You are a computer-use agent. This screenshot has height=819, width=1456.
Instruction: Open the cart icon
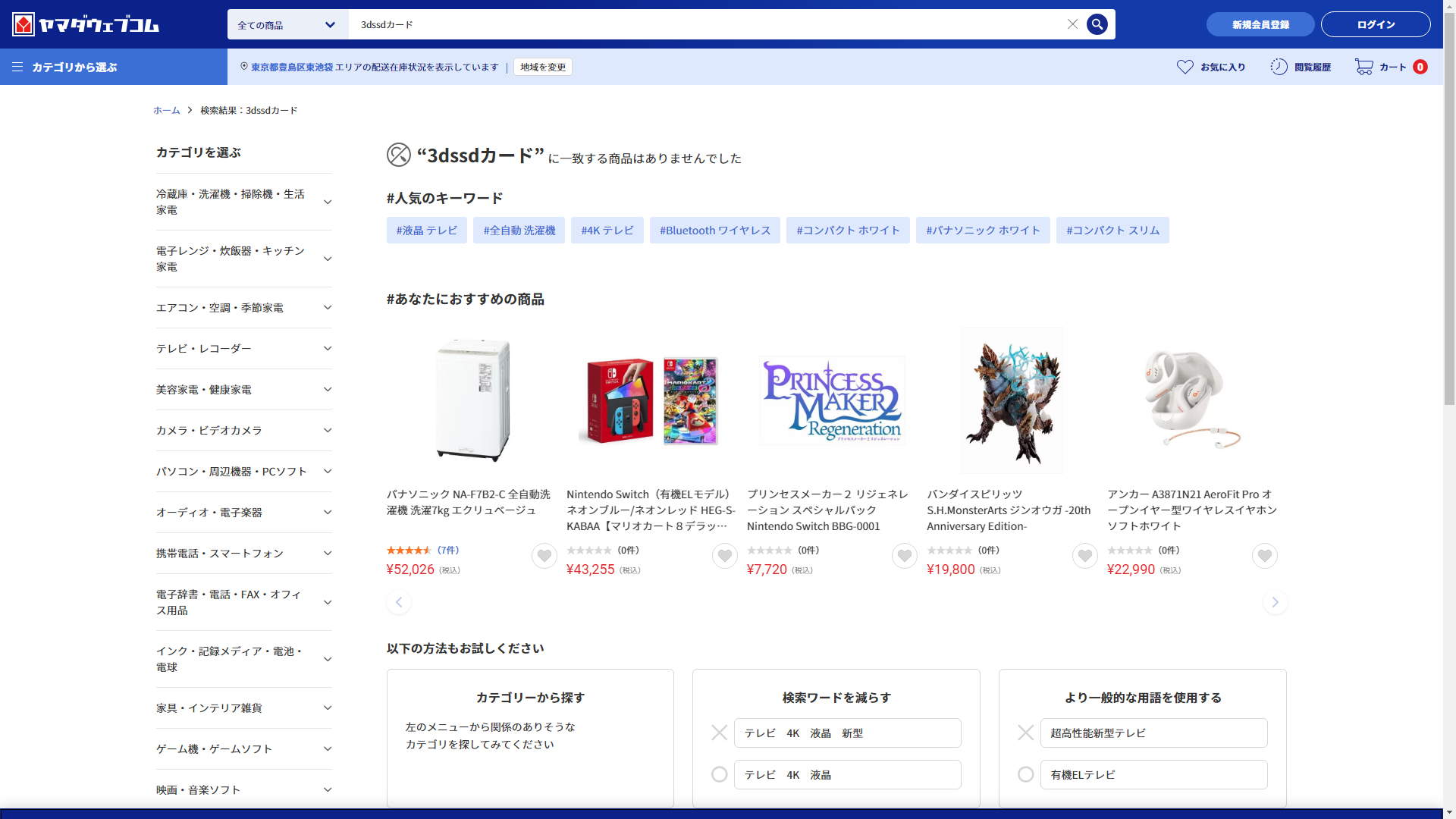pos(1363,67)
